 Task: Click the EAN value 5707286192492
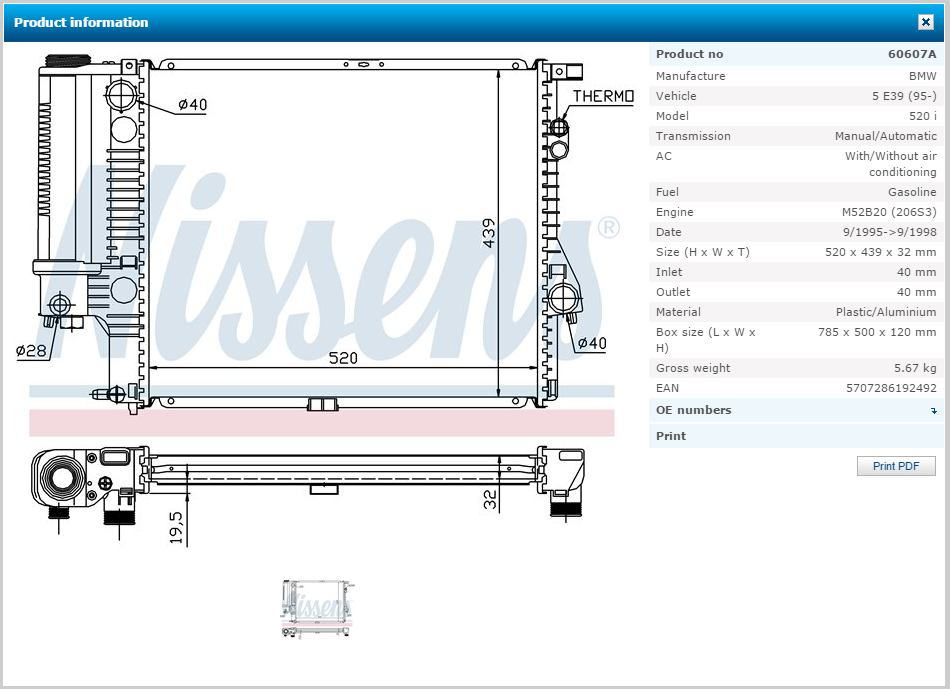891,388
